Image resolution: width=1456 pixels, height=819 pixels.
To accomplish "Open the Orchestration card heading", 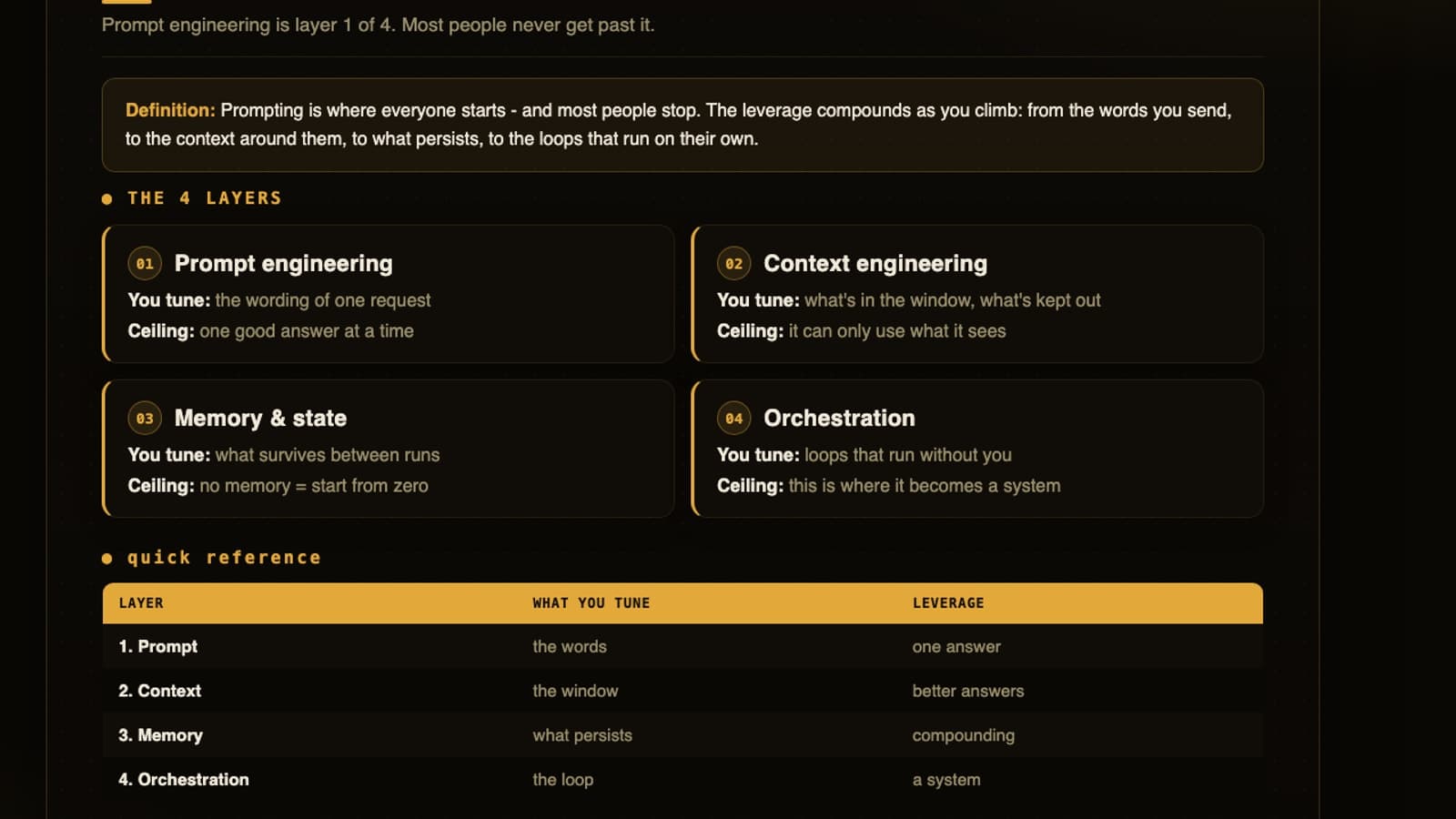I will (x=839, y=419).
